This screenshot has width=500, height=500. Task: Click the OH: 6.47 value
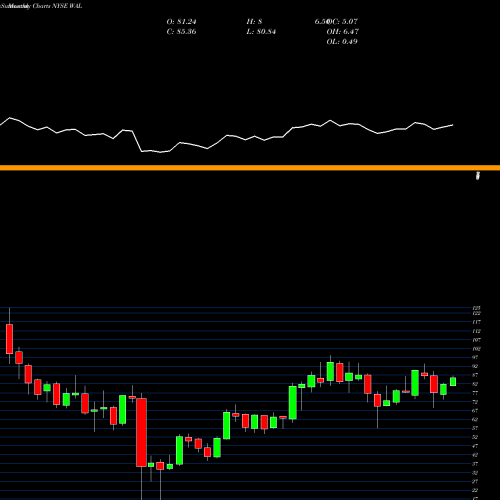343,32
